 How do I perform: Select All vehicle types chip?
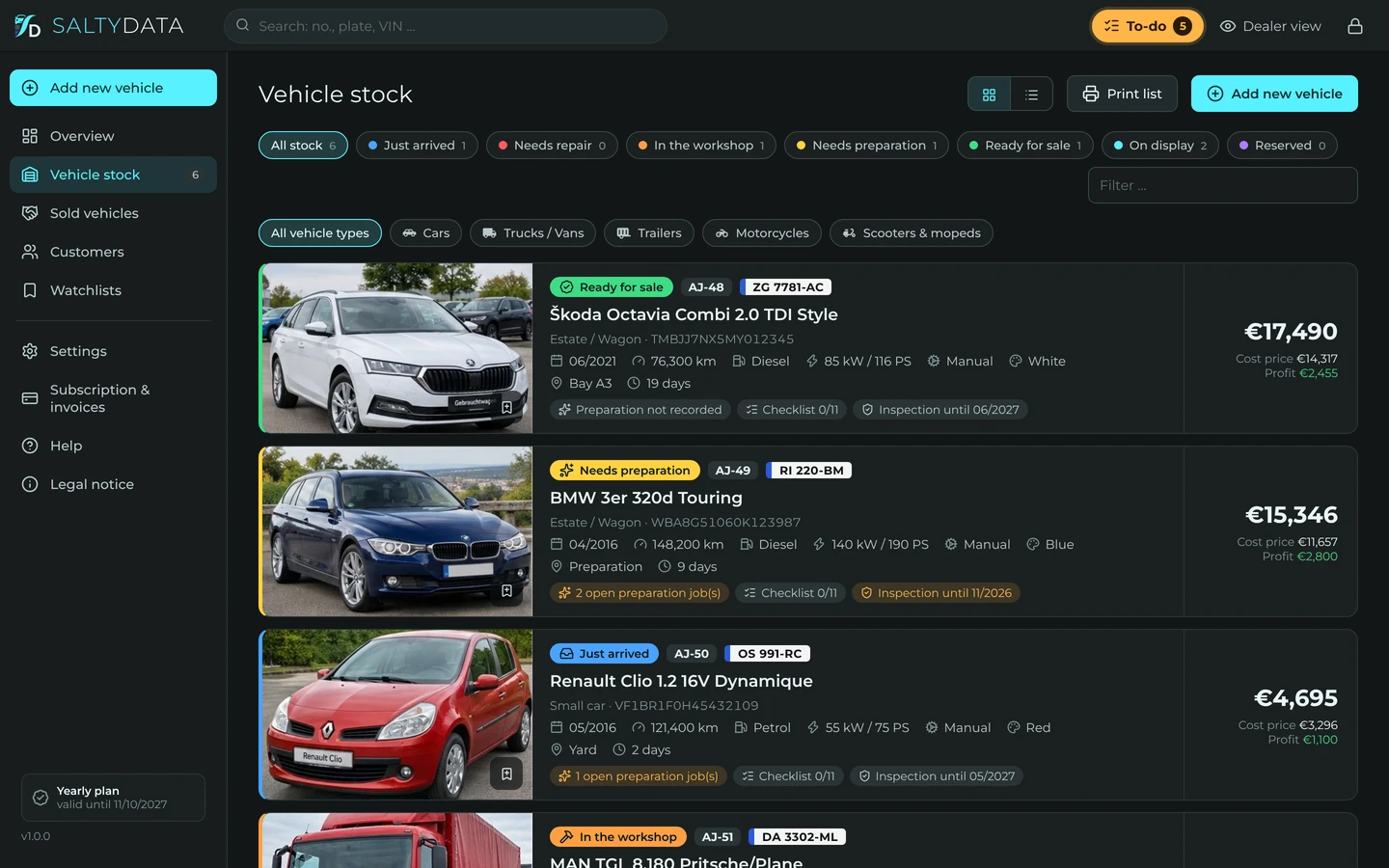[320, 233]
